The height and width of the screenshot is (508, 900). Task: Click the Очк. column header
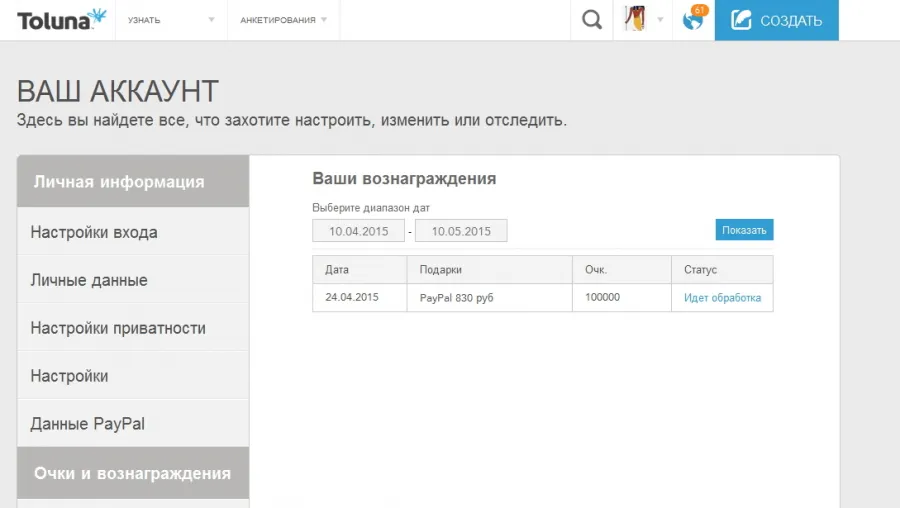point(622,269)
